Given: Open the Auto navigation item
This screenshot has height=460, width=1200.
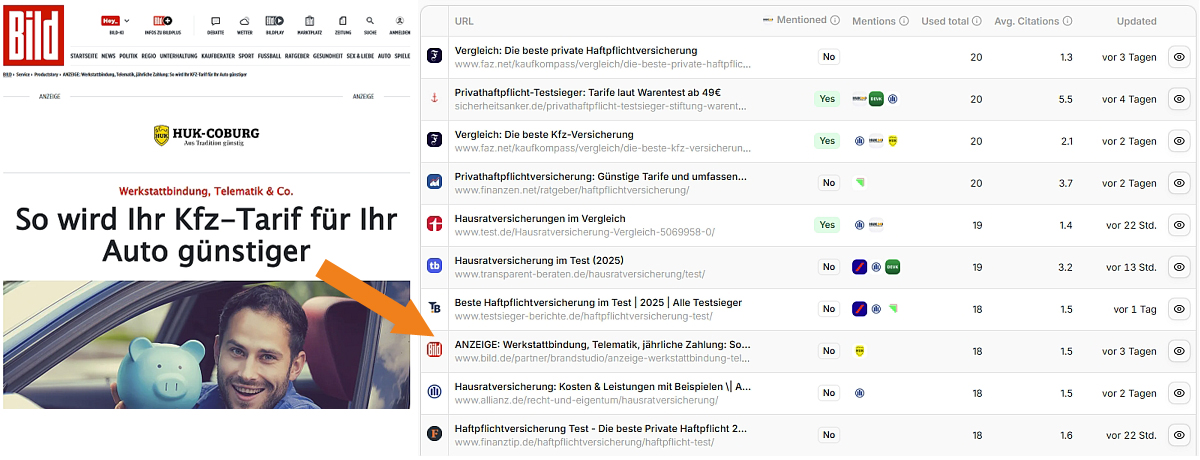Looking at the screenshot, I should point(384,57).
